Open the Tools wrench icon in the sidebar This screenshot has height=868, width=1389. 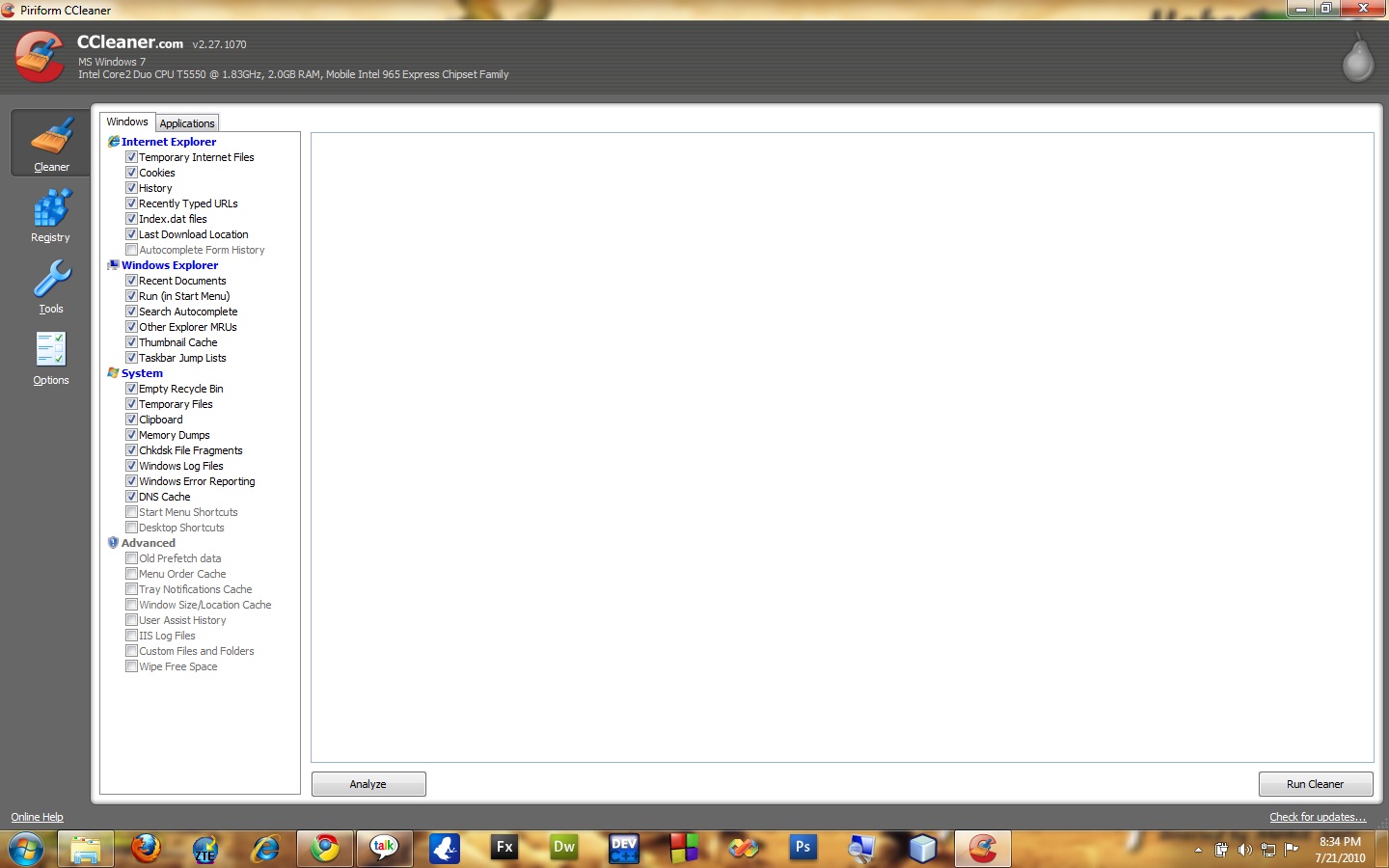(x=50, y=285)
